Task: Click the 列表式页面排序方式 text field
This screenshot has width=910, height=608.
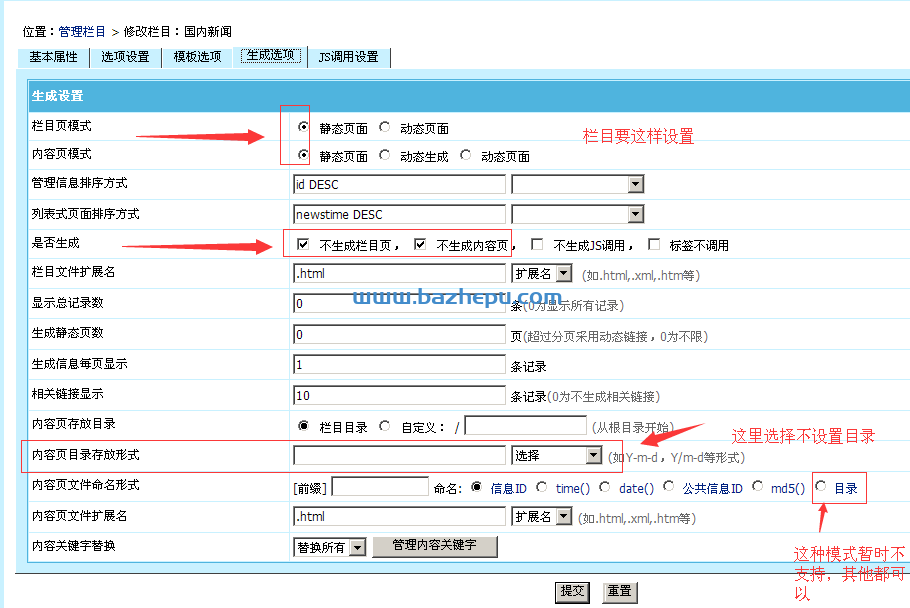Action: (399, 214)
